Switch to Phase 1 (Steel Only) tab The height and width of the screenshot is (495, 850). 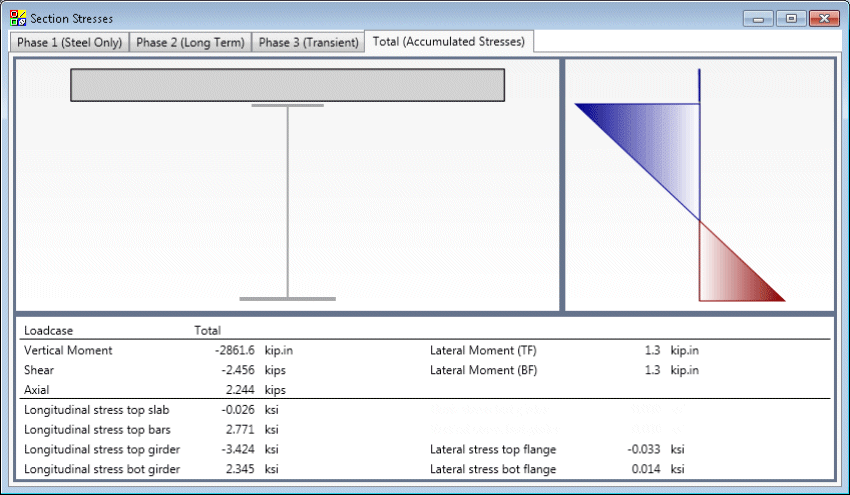click(x=70, y=42)
